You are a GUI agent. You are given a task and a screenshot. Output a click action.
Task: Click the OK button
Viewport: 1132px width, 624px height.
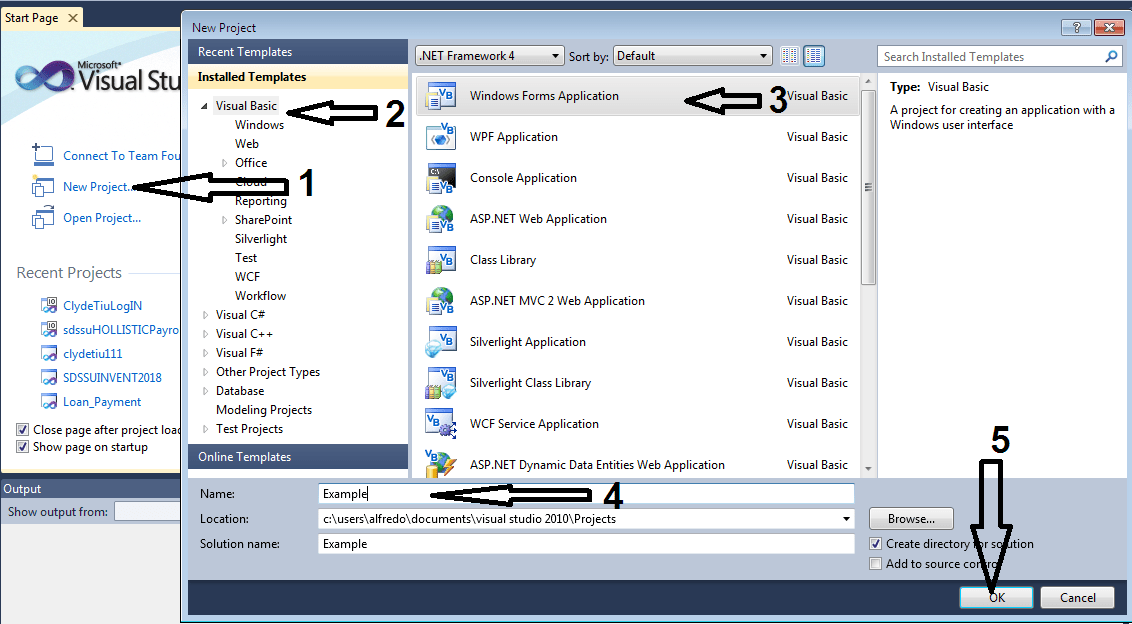pyautogui.click(x=996, y=597)
